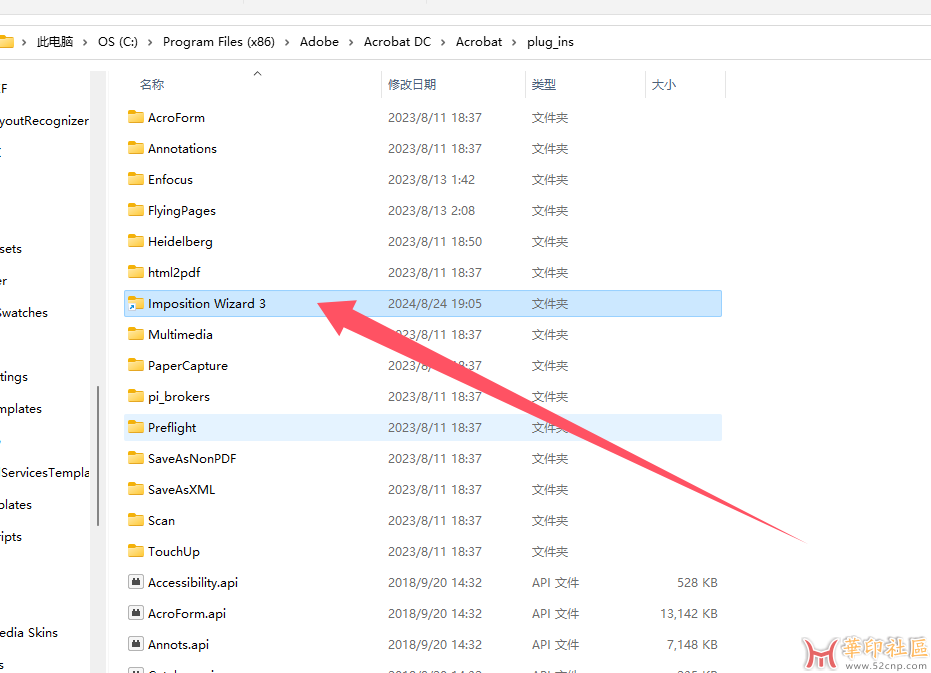Click edia Skins item in navigation pane
The image size is (931, 673).
click(x=28, y=633)
